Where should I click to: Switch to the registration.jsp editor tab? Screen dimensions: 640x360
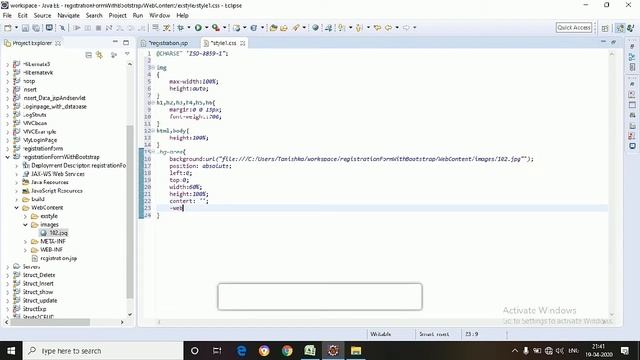coord(168,43)
